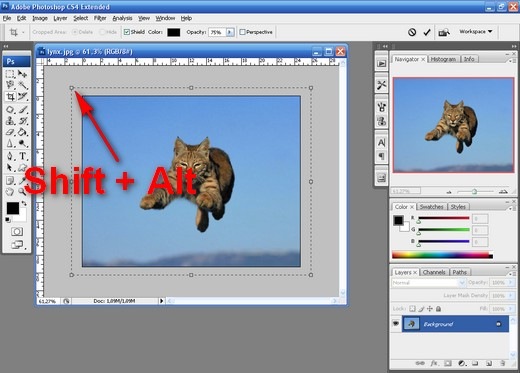Change screen mode from toolbox

(x=17, y=245)
